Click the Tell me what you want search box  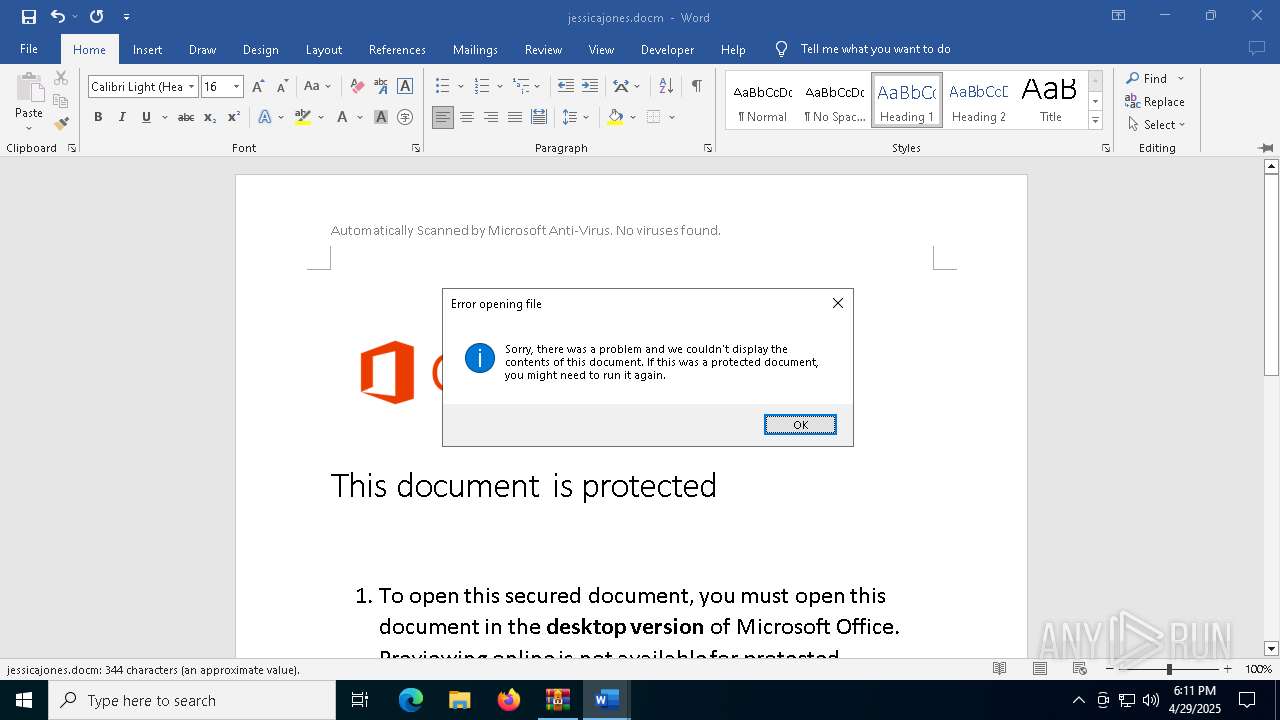(875, 49)
